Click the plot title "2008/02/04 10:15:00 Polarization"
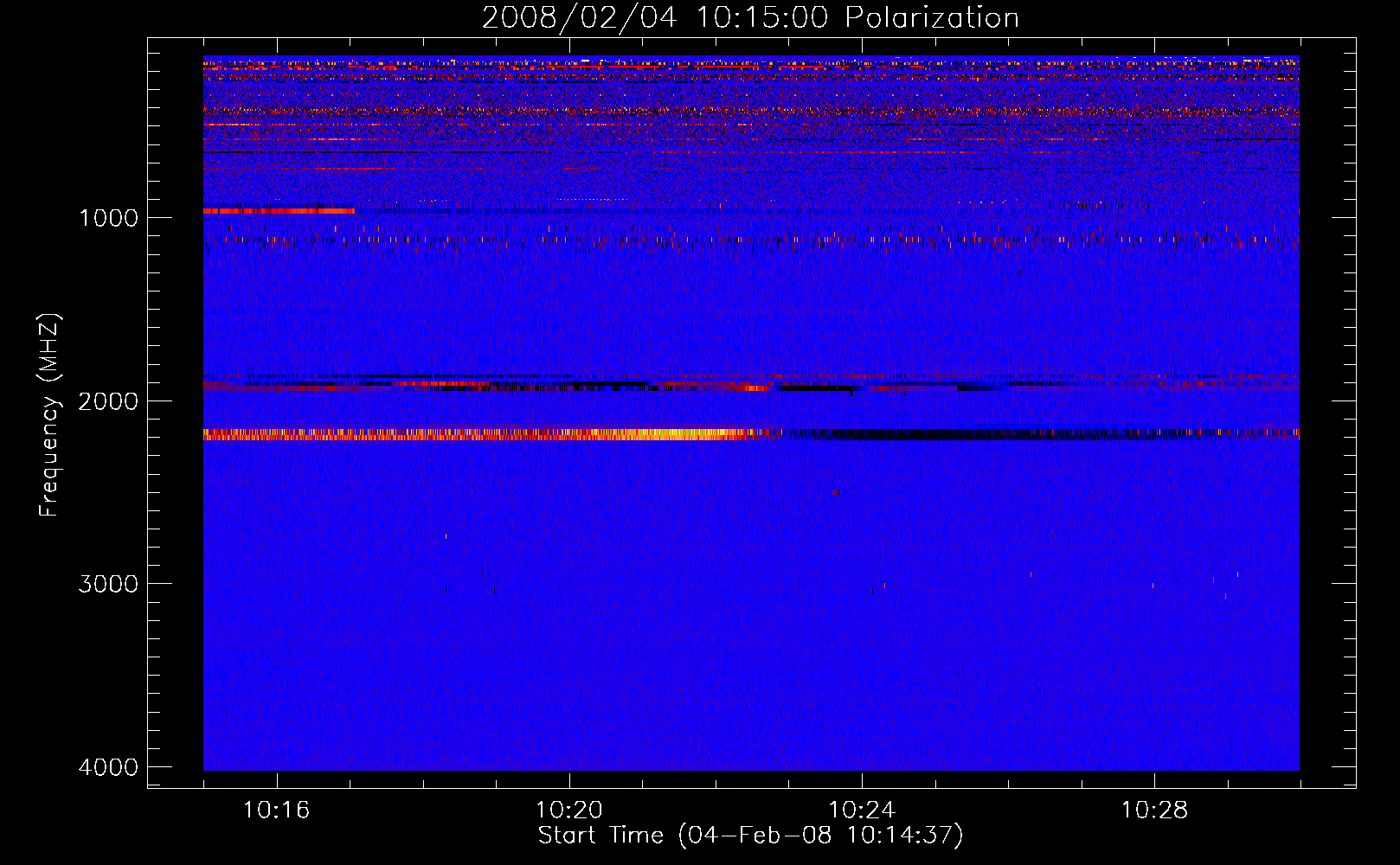Viewport: 1400px width, 865px height. (x=750, y=18)
